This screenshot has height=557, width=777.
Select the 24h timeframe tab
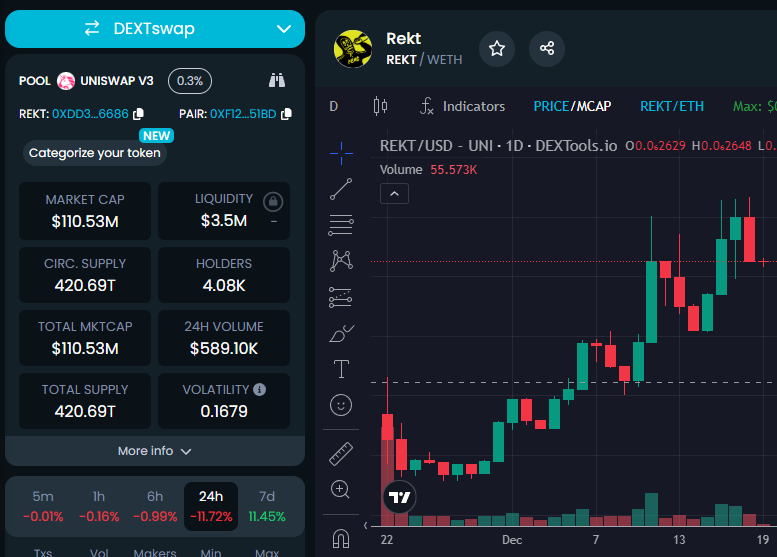(211, 506)
